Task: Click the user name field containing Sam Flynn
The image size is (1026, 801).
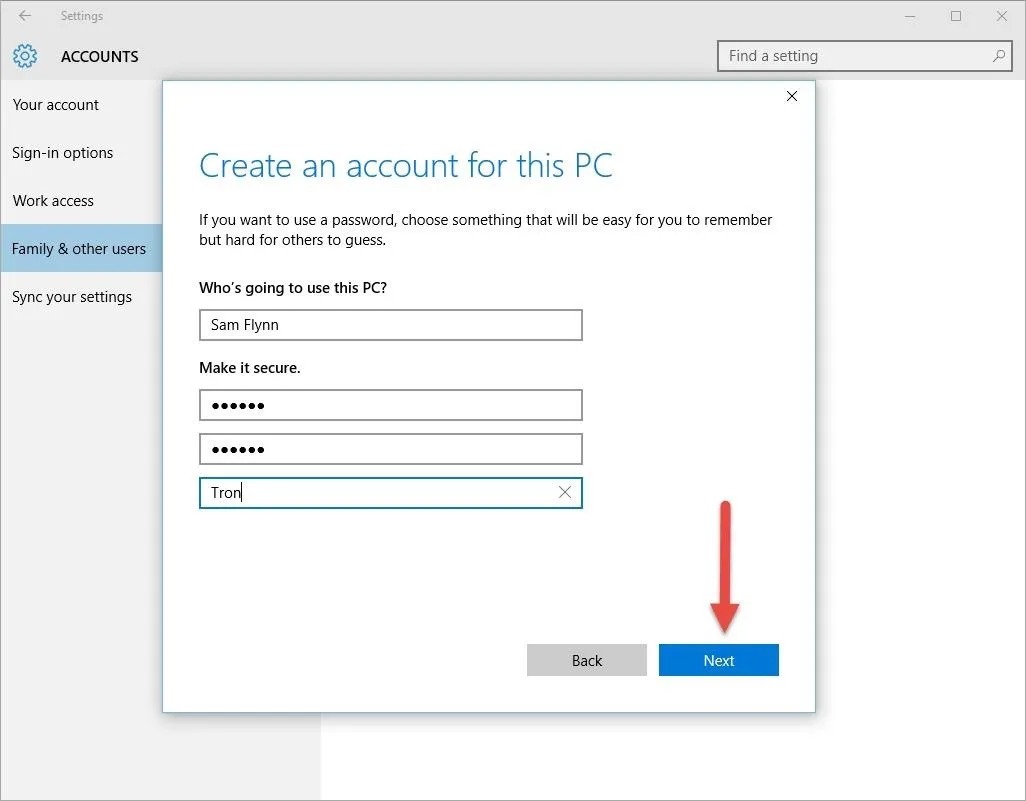Action: [x=390, y=325]
